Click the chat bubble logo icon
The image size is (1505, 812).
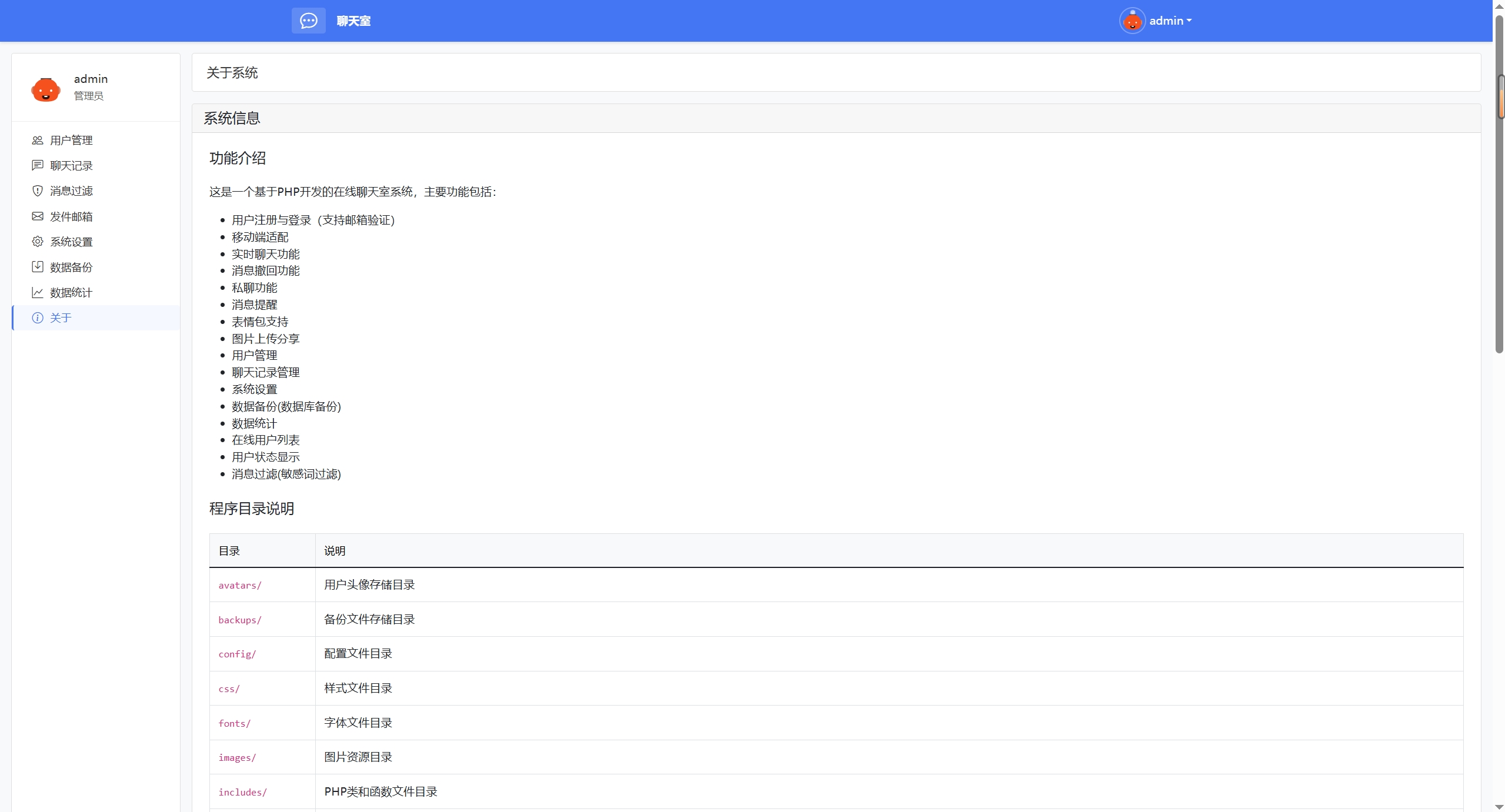click(308, 21)
